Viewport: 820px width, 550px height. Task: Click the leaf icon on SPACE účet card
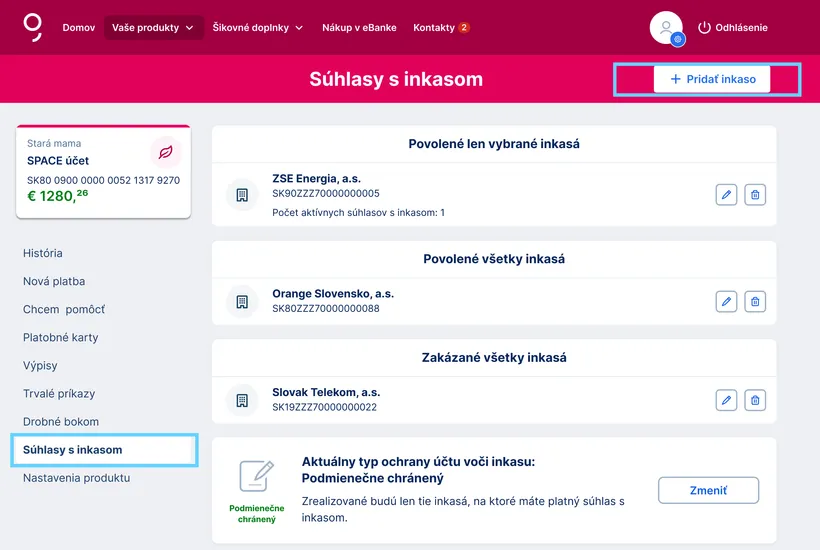pos(166,152)
